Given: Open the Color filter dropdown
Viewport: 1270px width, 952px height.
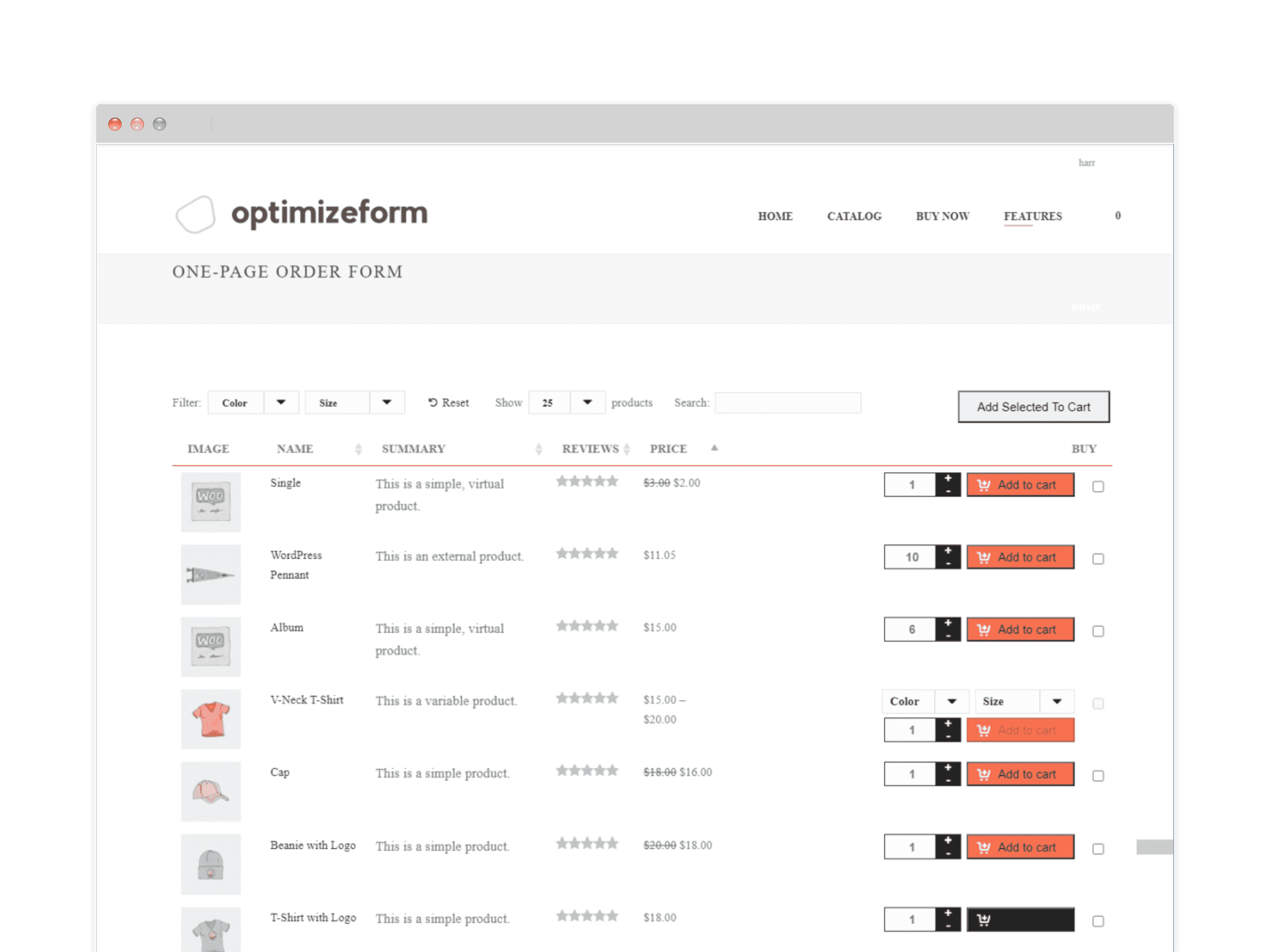Looking at the screenshot, I should [x=252, y=403].
